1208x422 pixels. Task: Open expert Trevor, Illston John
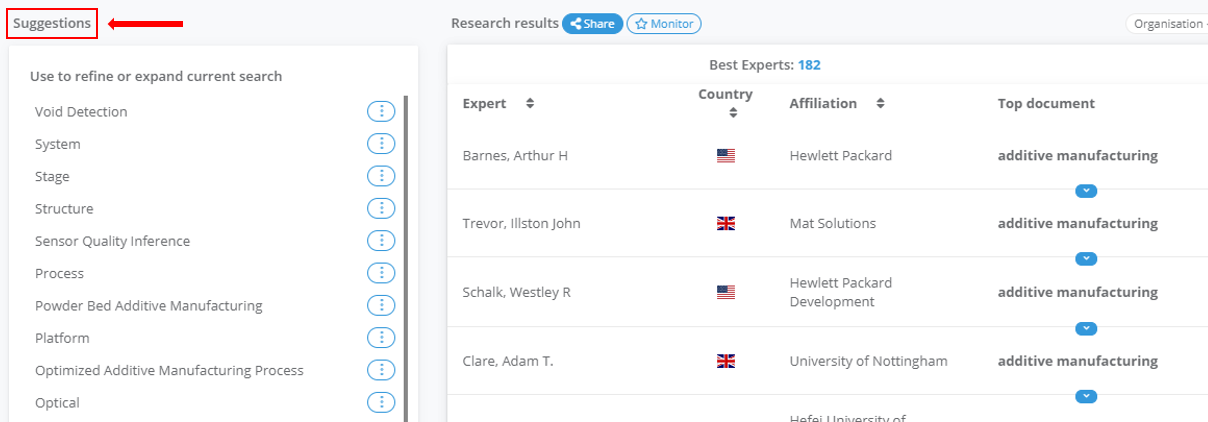521,224
